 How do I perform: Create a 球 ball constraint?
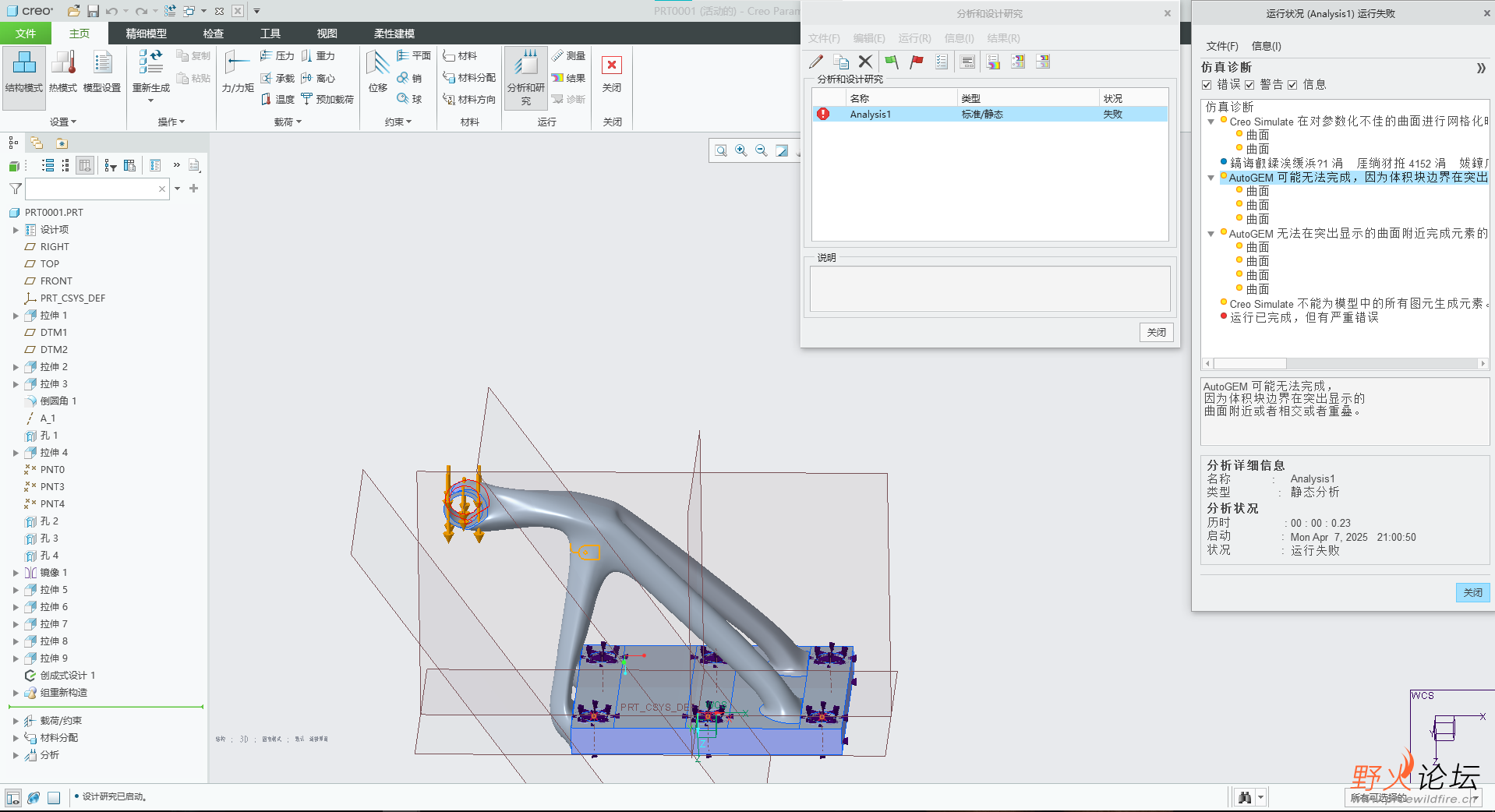coord(409,99)
